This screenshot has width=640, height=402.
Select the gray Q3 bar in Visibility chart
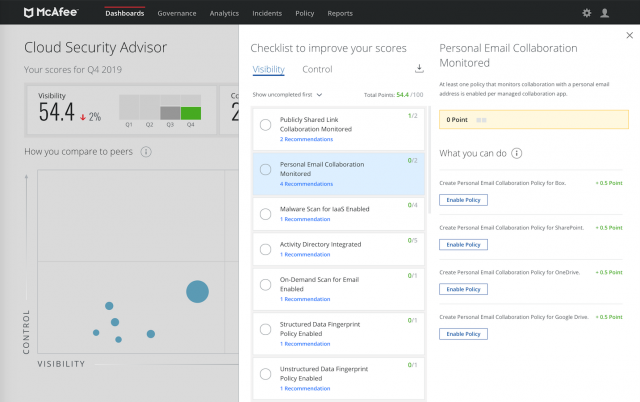(170, 113)
